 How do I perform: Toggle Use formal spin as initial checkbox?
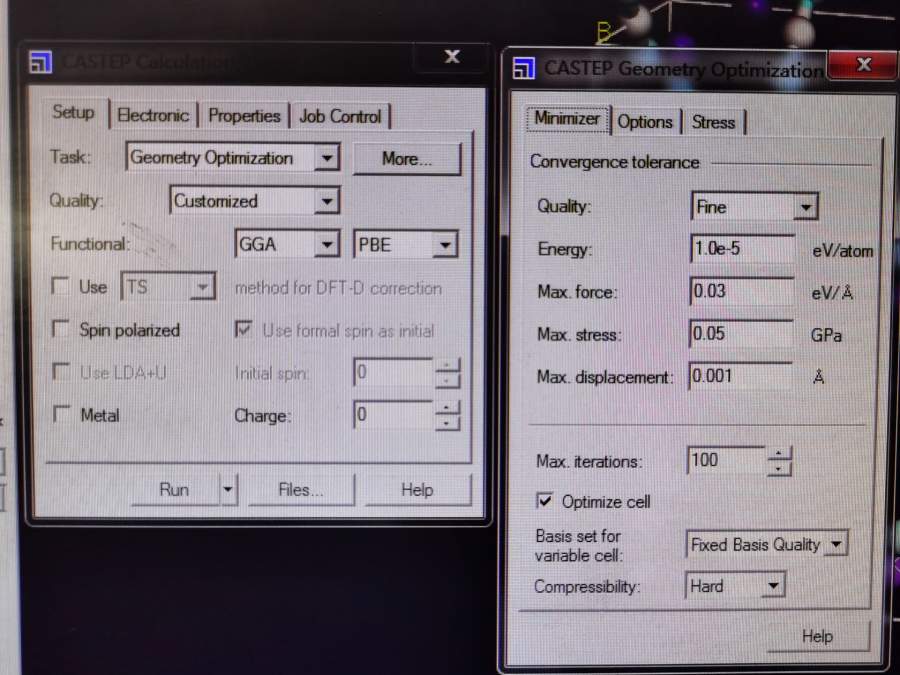click(x=243, y=329)
